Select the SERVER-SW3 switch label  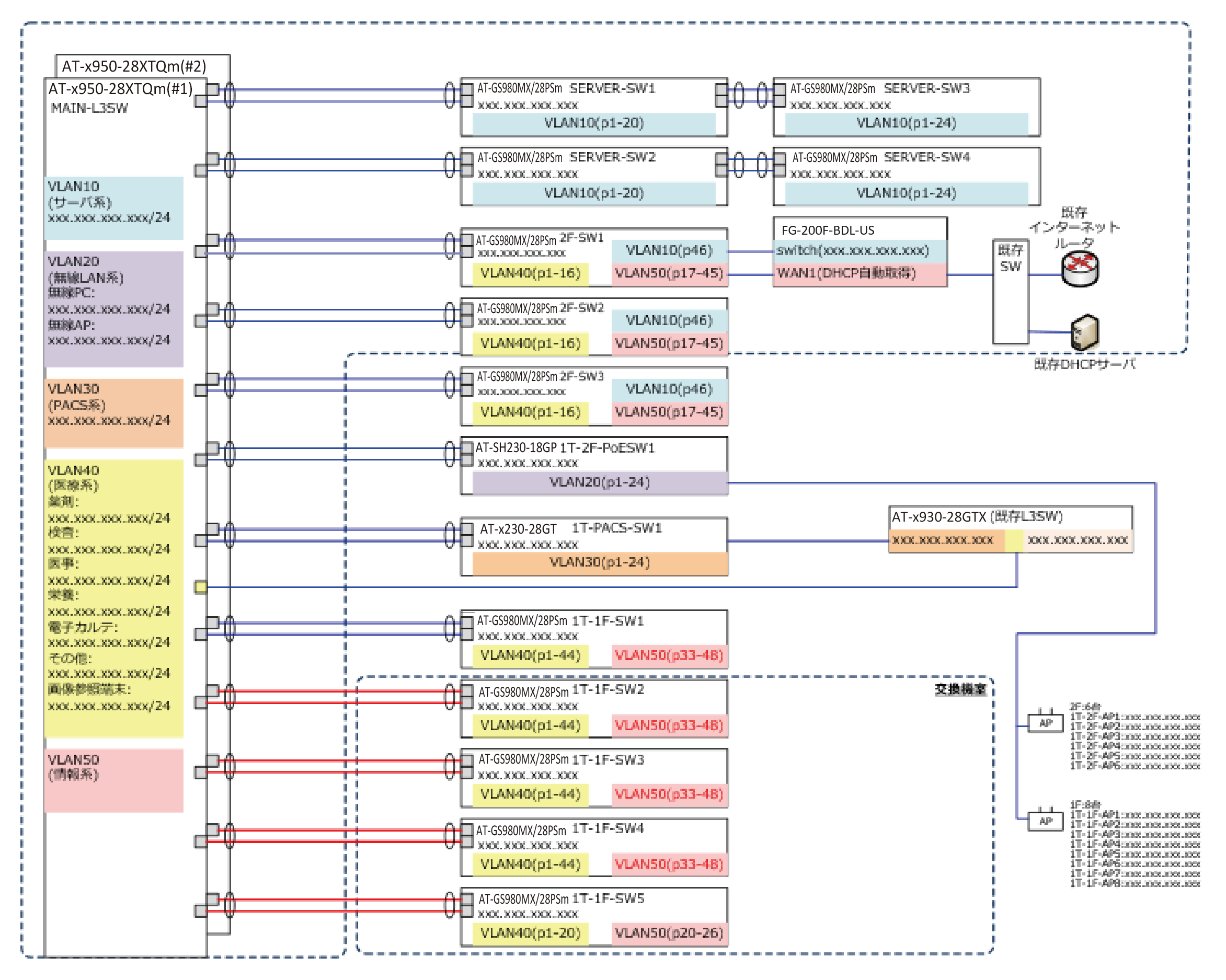[x=927, y=88]
